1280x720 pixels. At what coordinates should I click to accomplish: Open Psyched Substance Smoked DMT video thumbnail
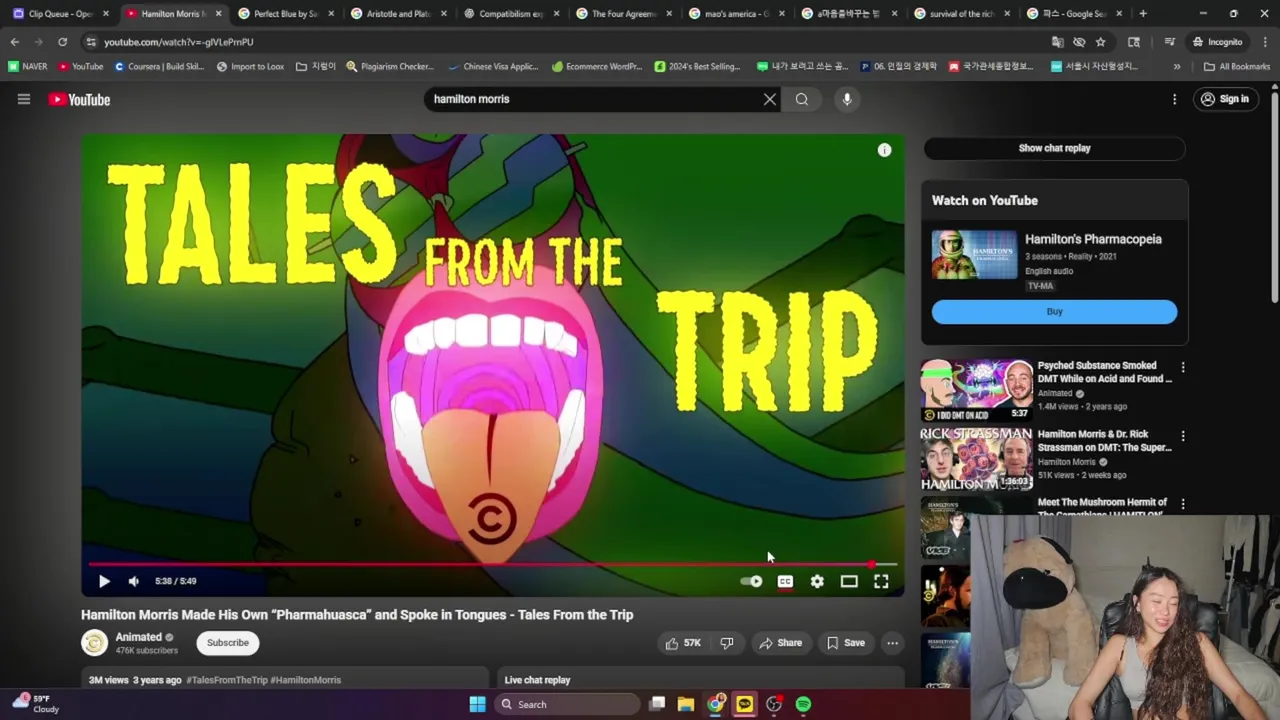pos(976,390)
